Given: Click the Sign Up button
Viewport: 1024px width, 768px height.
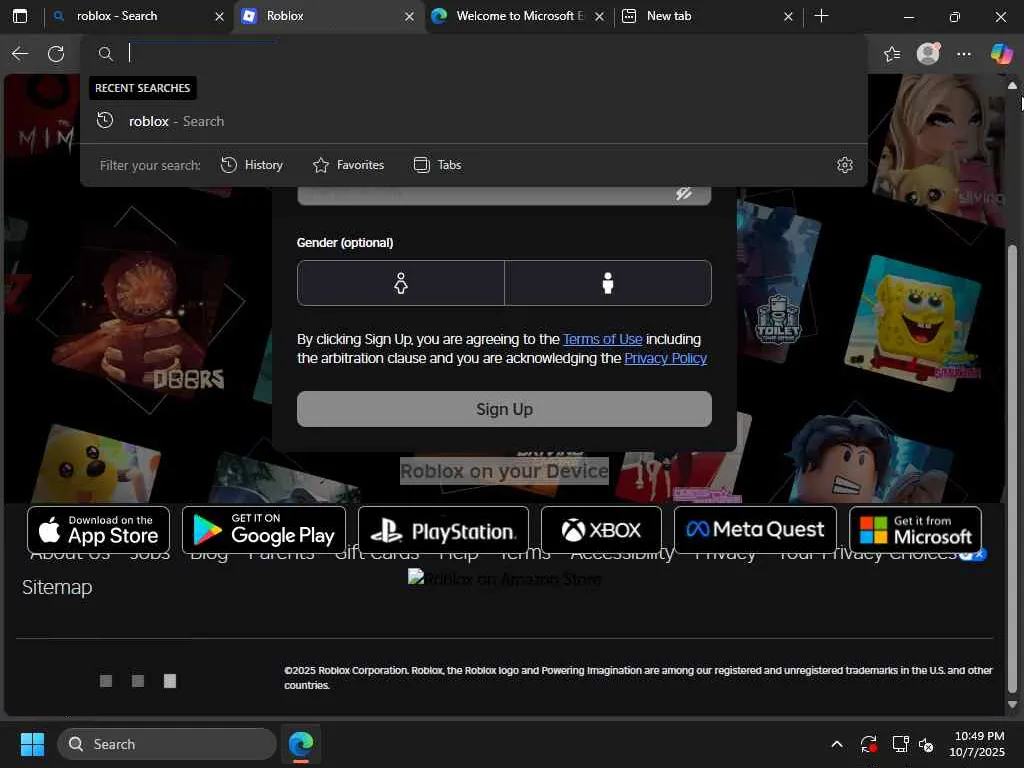Looking at the screenshot, I should click(504, 409).
